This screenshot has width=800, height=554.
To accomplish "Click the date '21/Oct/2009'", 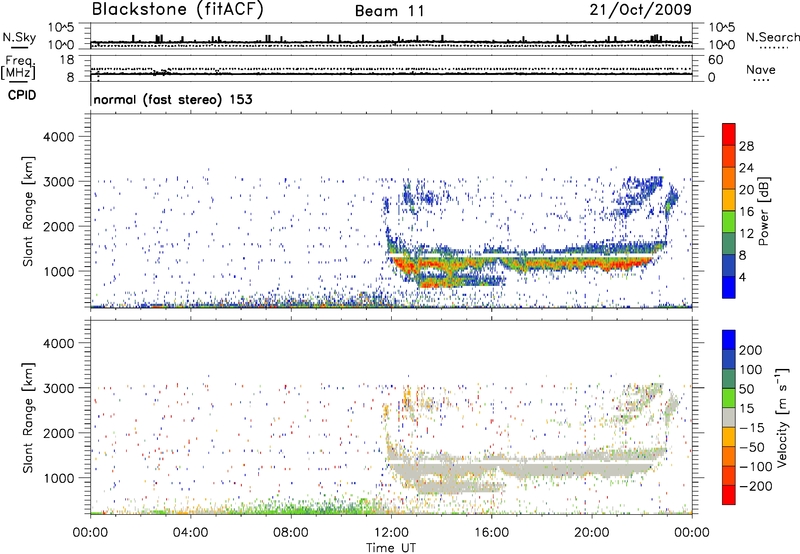I will click(641, 9).
